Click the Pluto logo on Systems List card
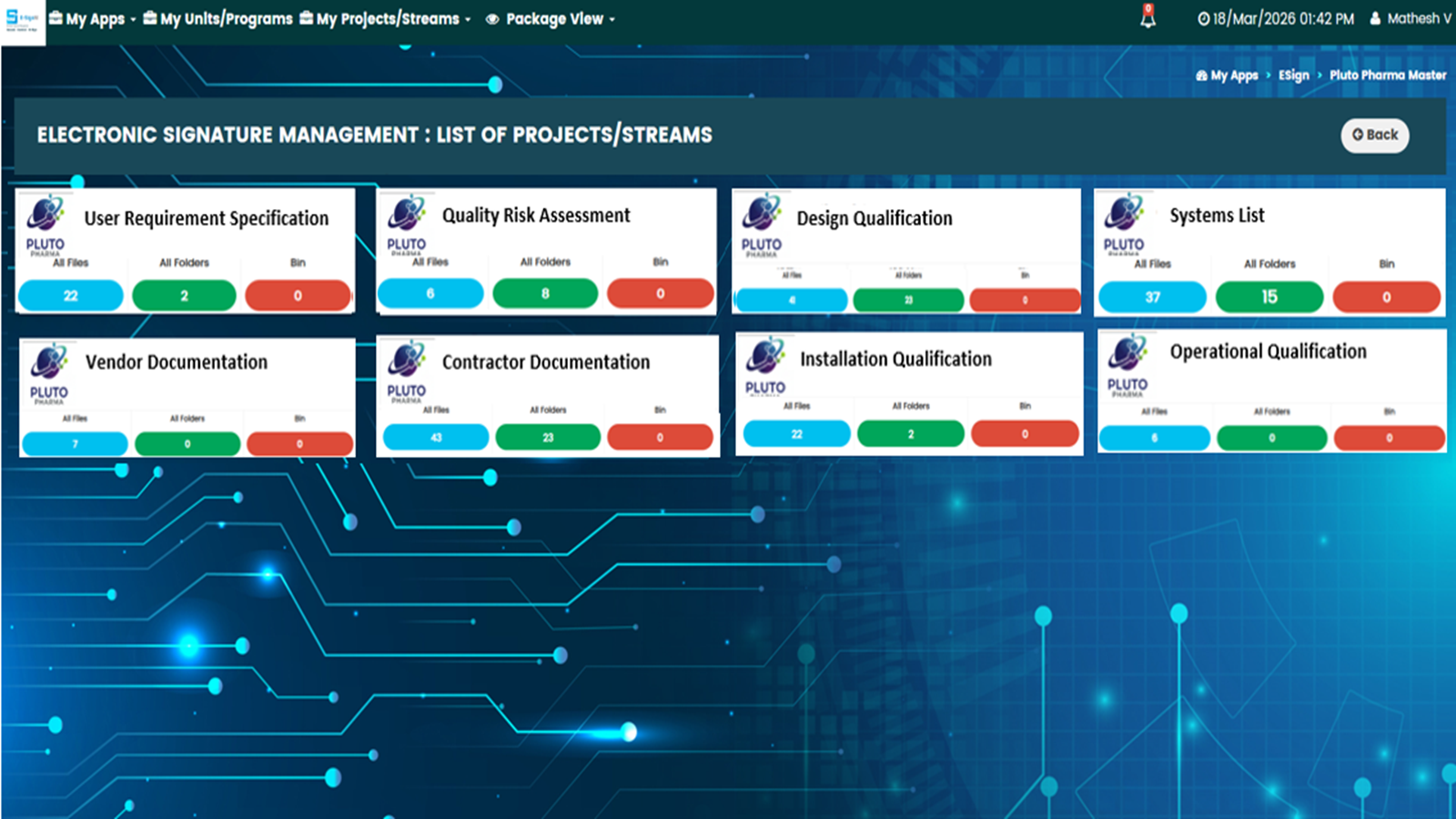Image resolution: width=1456 pixels, height=819 pixels. click(1124, 223)
